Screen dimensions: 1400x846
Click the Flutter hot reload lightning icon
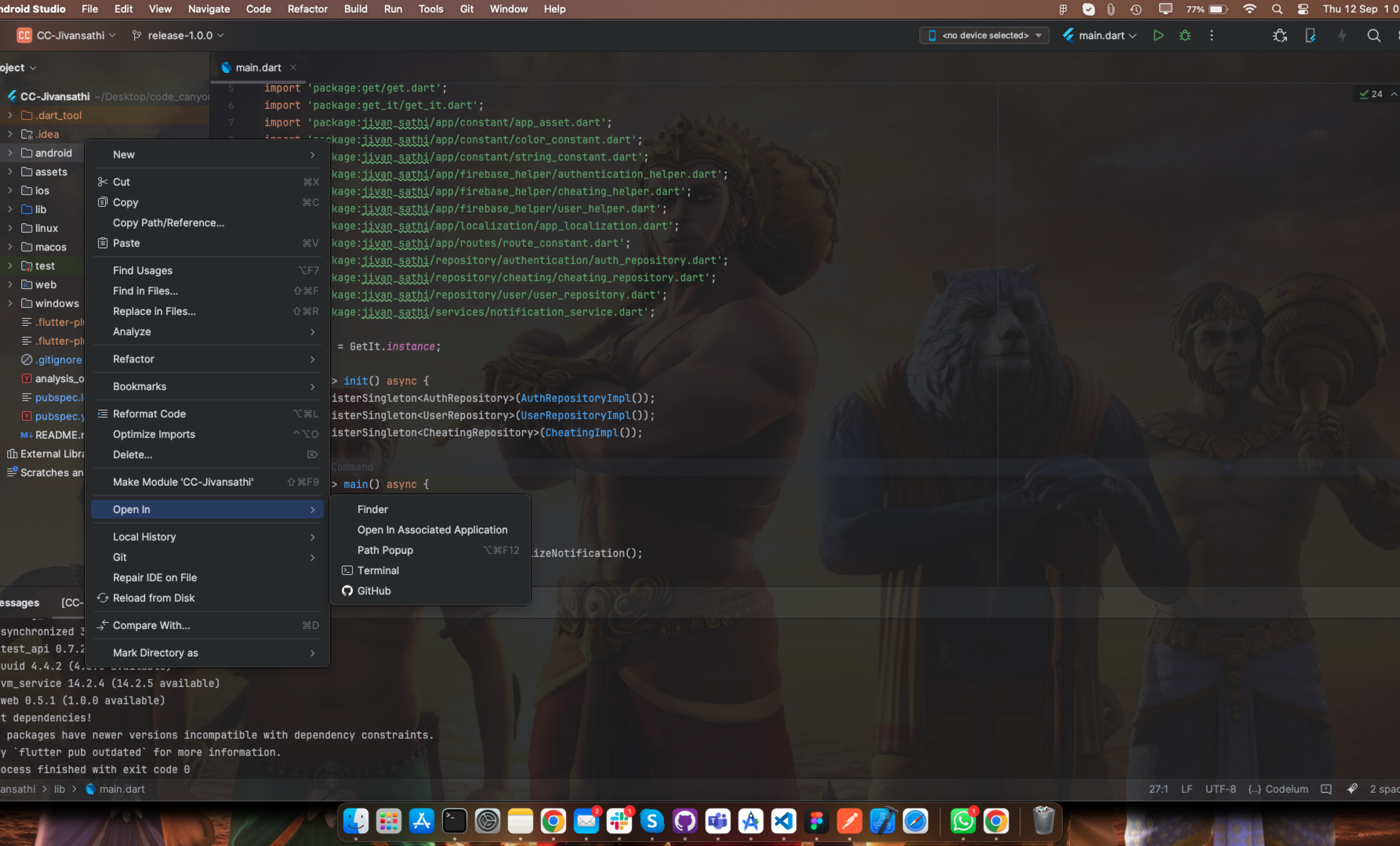click(1342, 35)
